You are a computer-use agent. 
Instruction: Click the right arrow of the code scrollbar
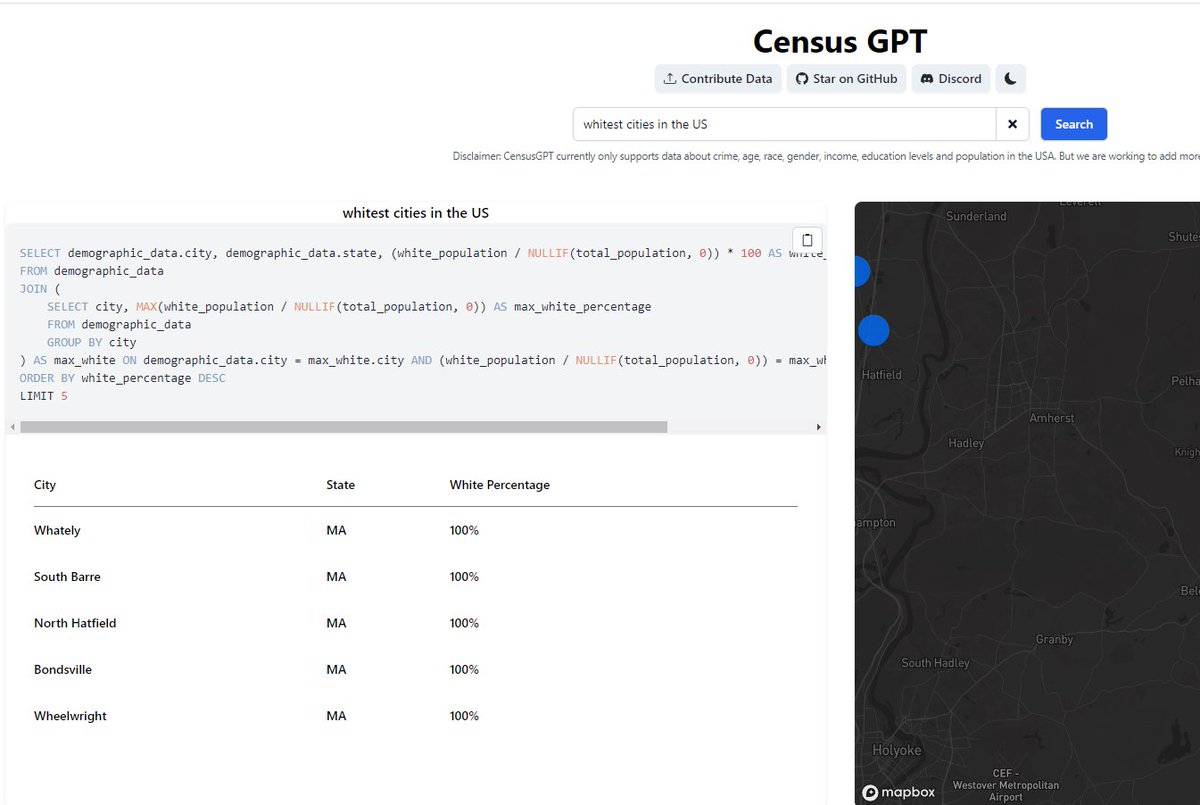click(819, 427)
